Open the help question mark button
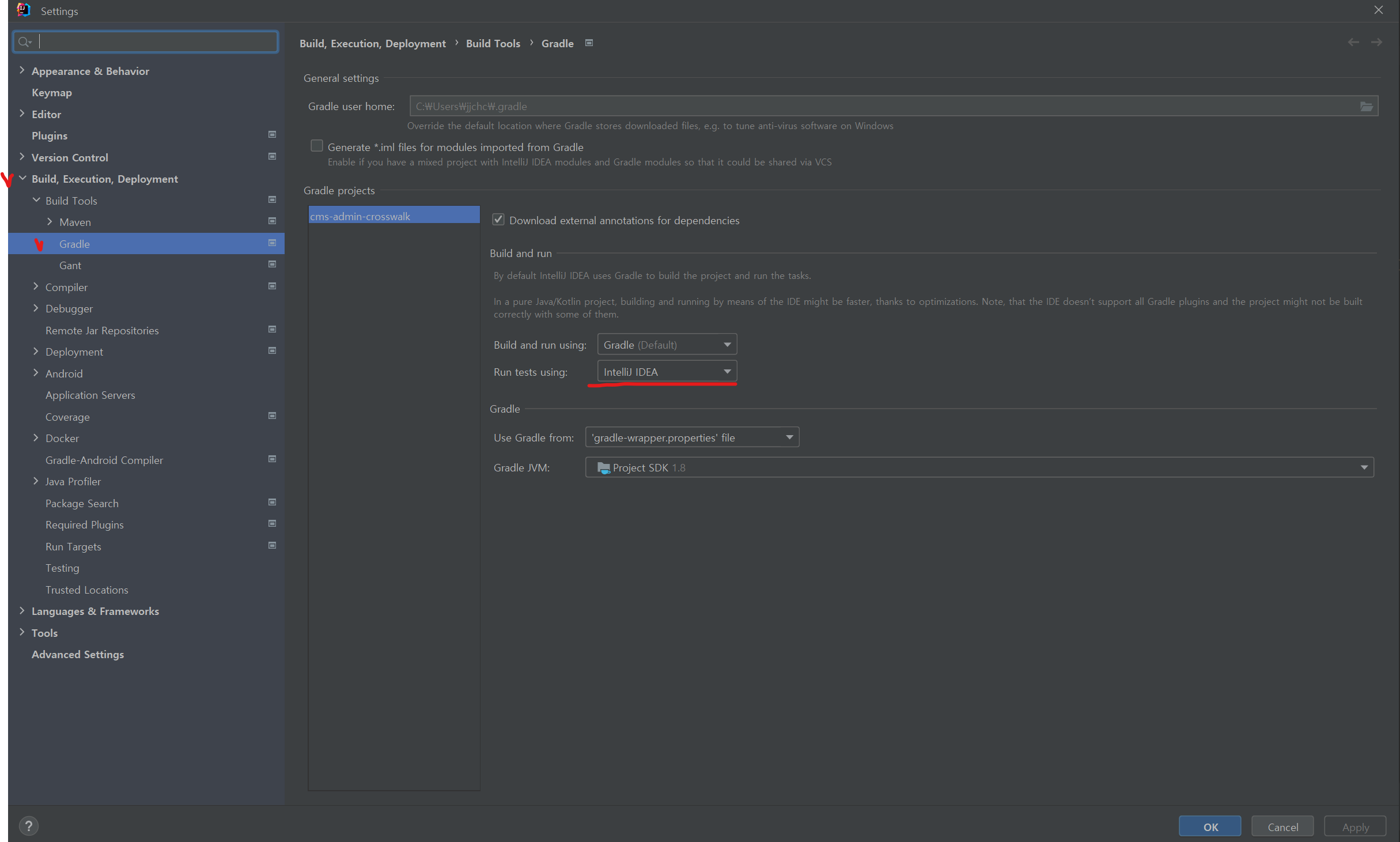 pyautogui.click(x=29, y=826)
